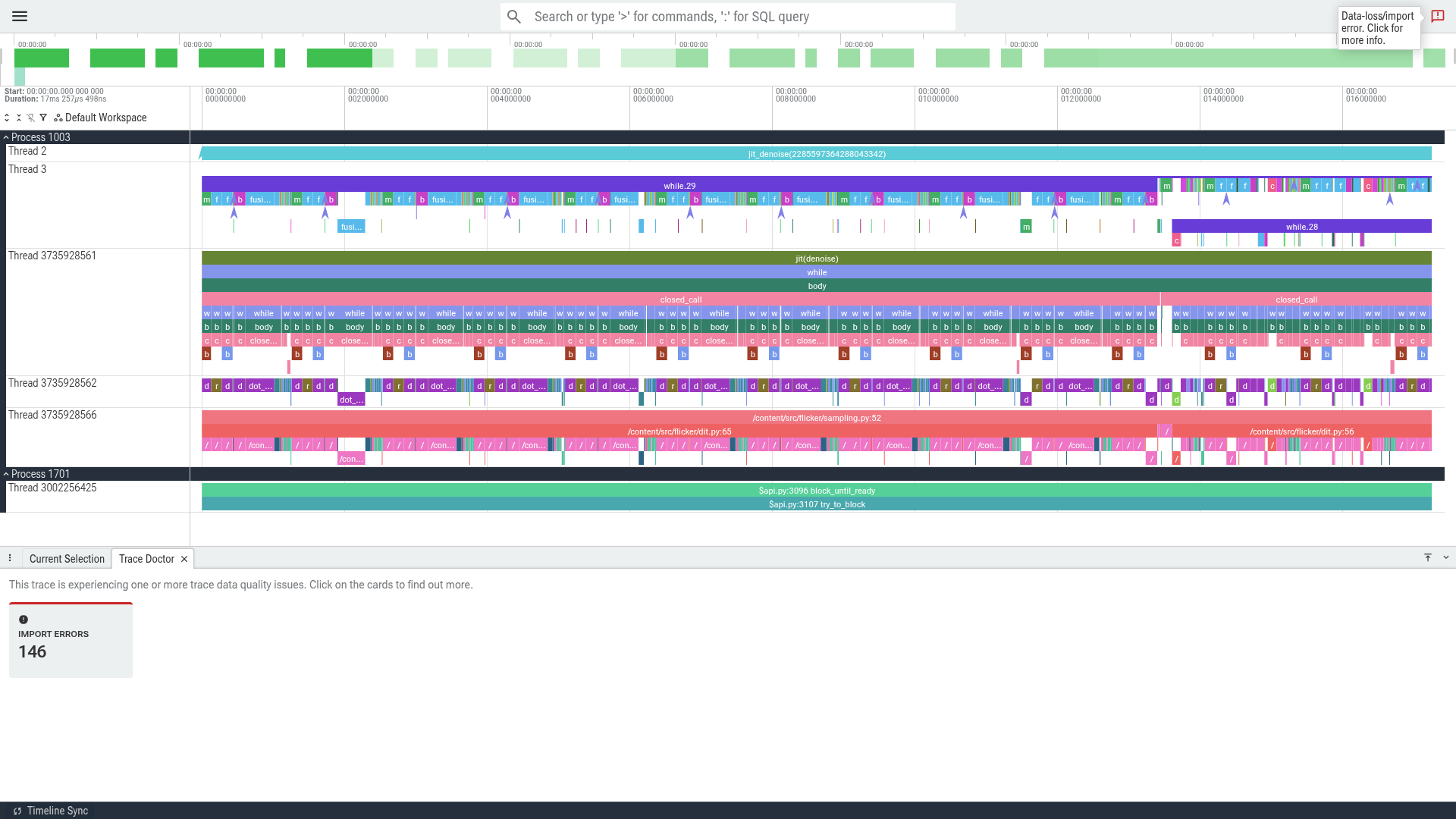This screenshot has height=819, width=1456.
Task: Click the unpin all tracks icon
Action: 31,118
